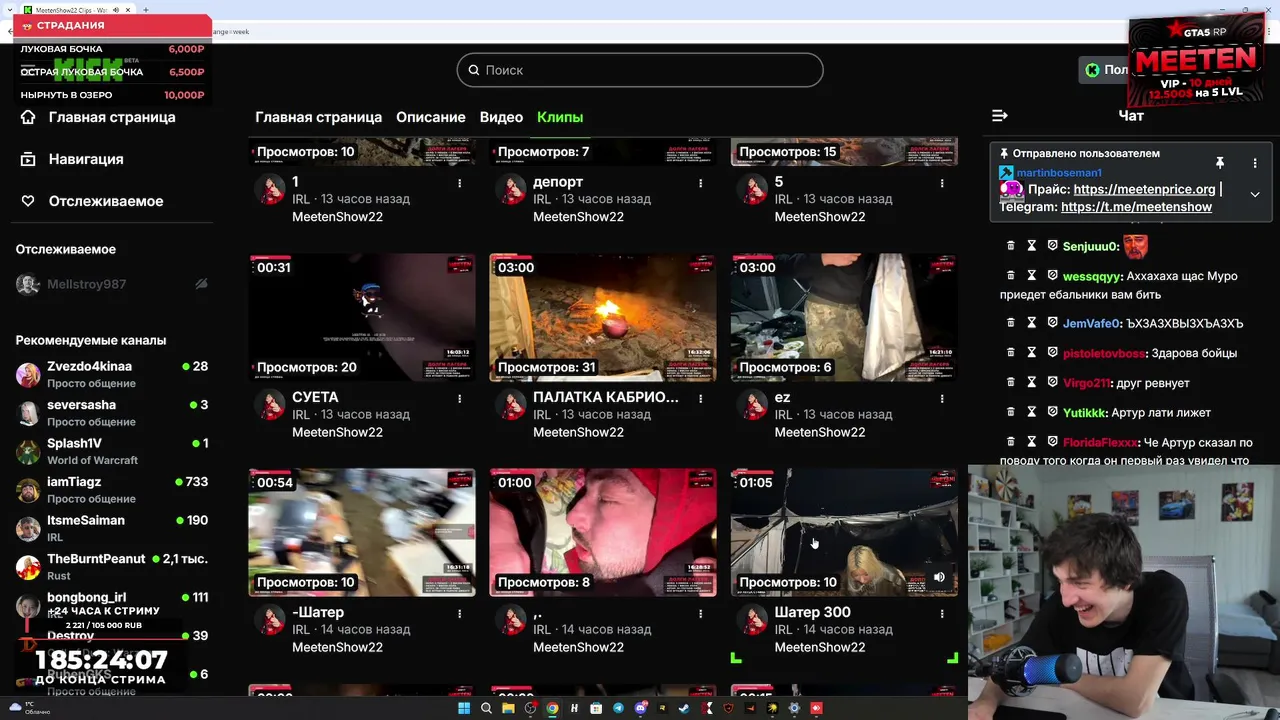The height and width of the screenshot is (720, 1280).
Task: Ban Yutikkk using the shield icon
Action: click(x=1052, y=412)
